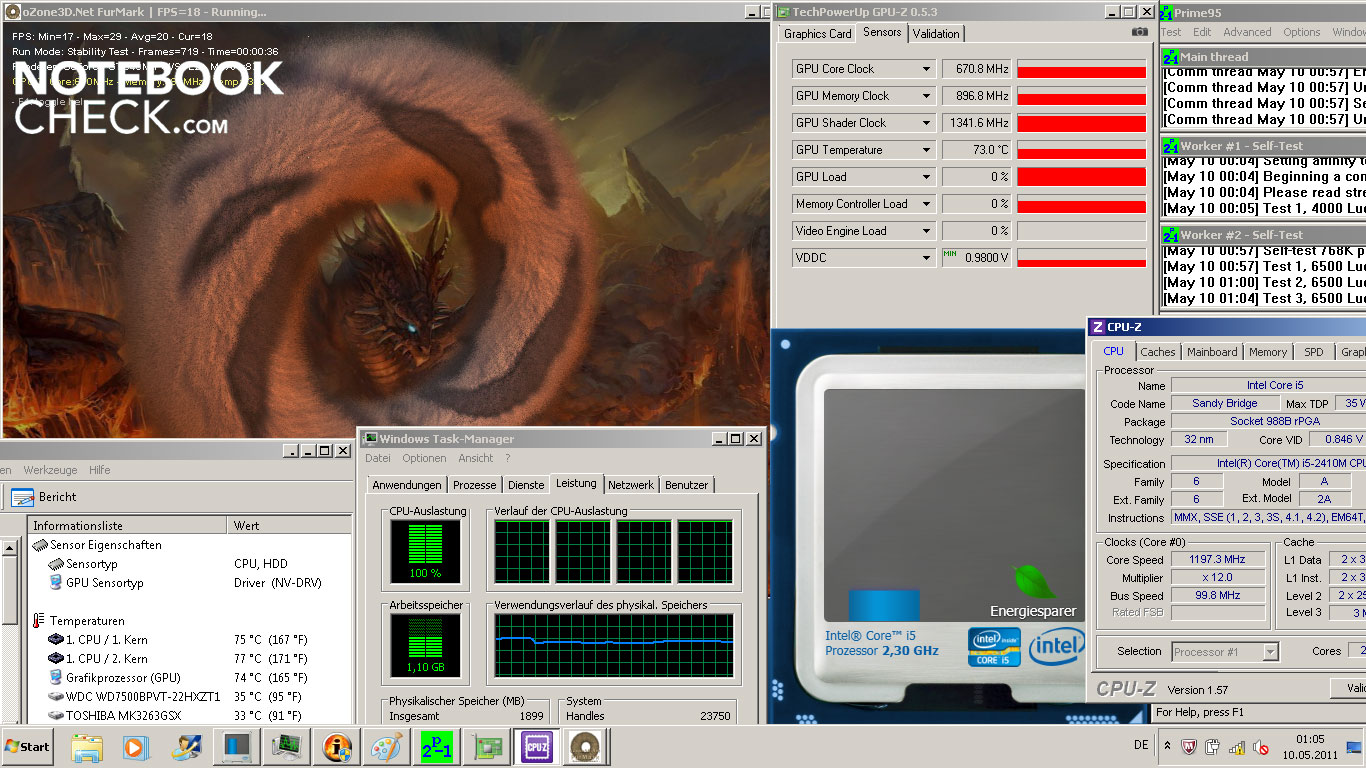This screenshot has height=768, width=1366.
Task: Open VDDC sensor dropdown
Action: point(927,258)
